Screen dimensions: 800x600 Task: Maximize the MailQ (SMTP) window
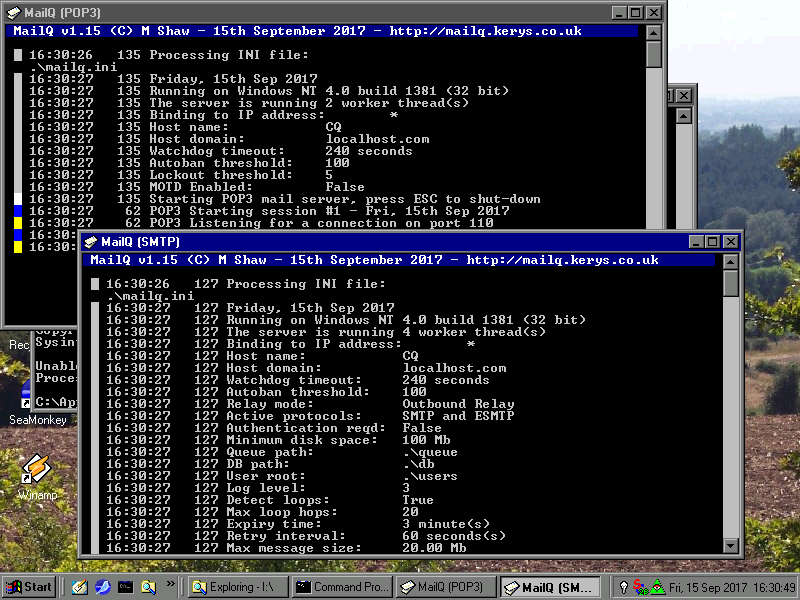[x=712, y=242]
